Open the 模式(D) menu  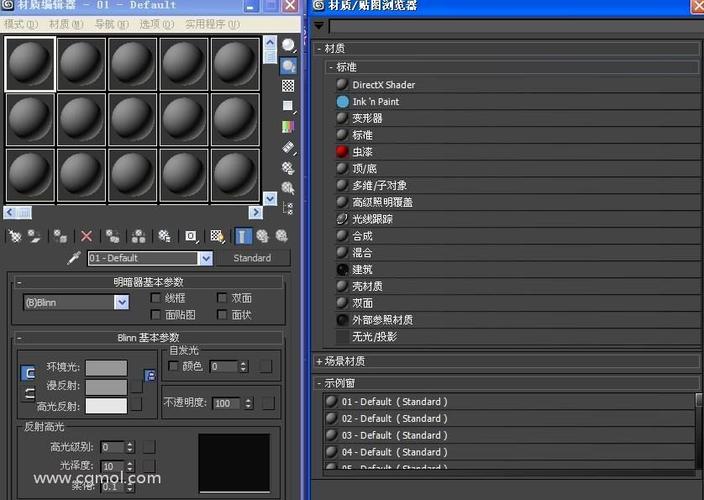[21, 24]
